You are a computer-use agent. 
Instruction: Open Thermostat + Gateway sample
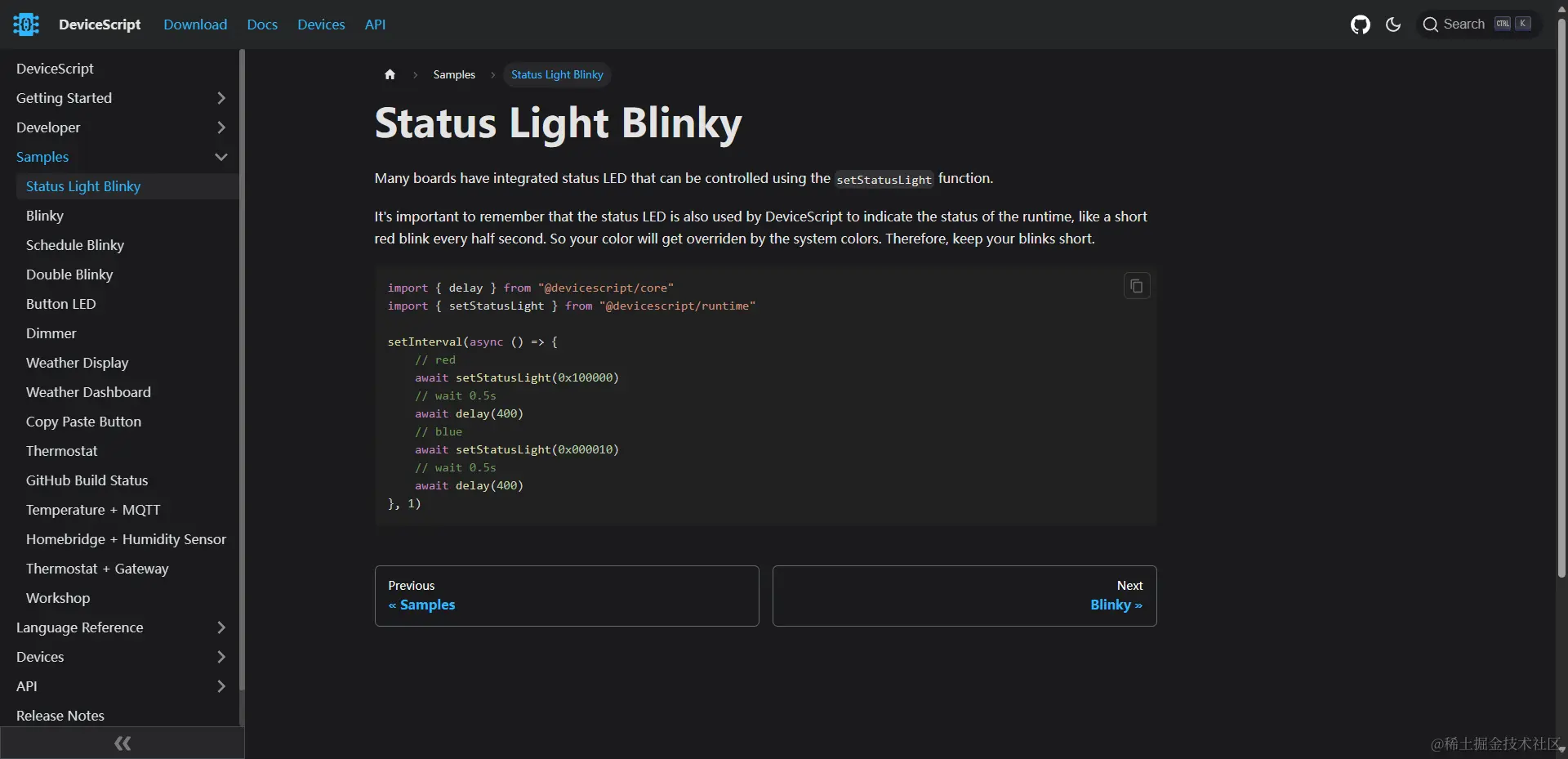coord(97,569)
